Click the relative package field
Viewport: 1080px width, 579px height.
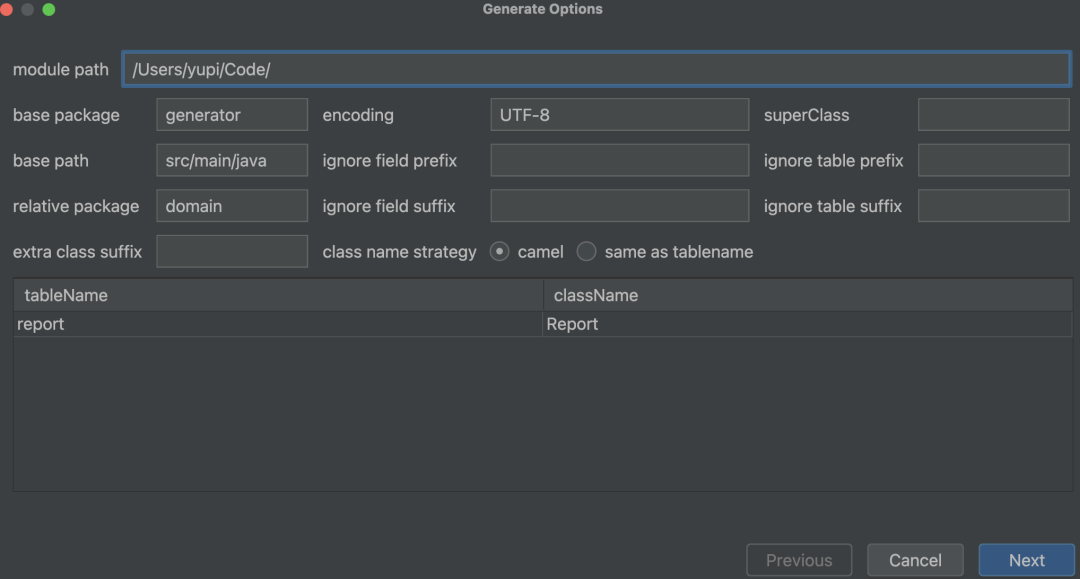(x=231, y=206)
